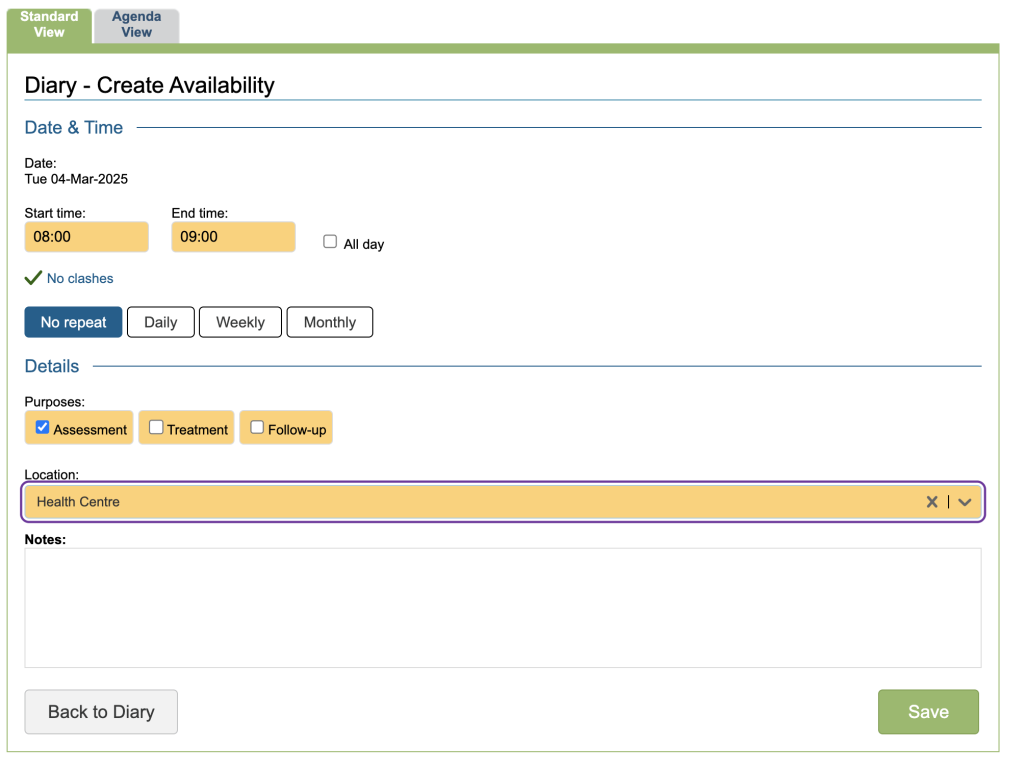Choose Daily repeat option
Viewport: 1024px width, 768px height.
click(160, 322)
